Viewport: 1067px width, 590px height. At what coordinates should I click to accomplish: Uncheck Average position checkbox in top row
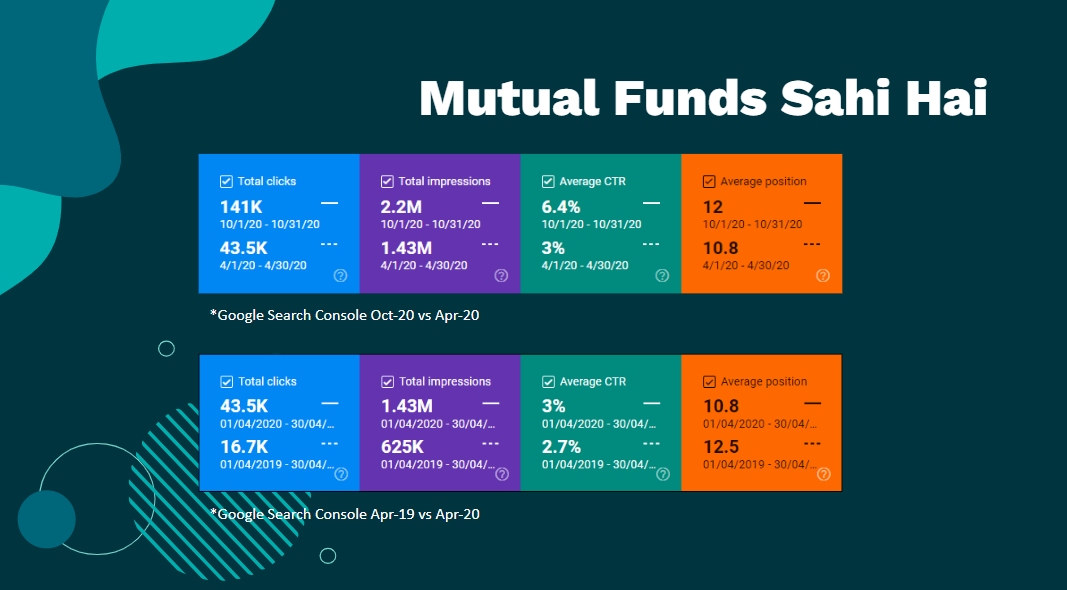tap(708, 181)
